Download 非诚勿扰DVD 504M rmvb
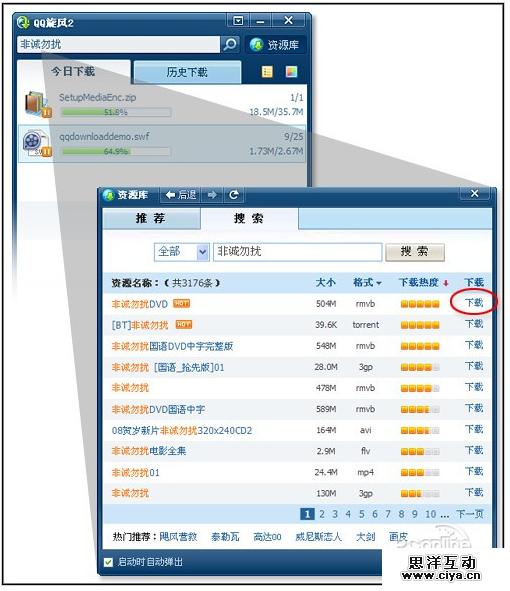This screenshot has width=510, height=591. click(474, 303)
